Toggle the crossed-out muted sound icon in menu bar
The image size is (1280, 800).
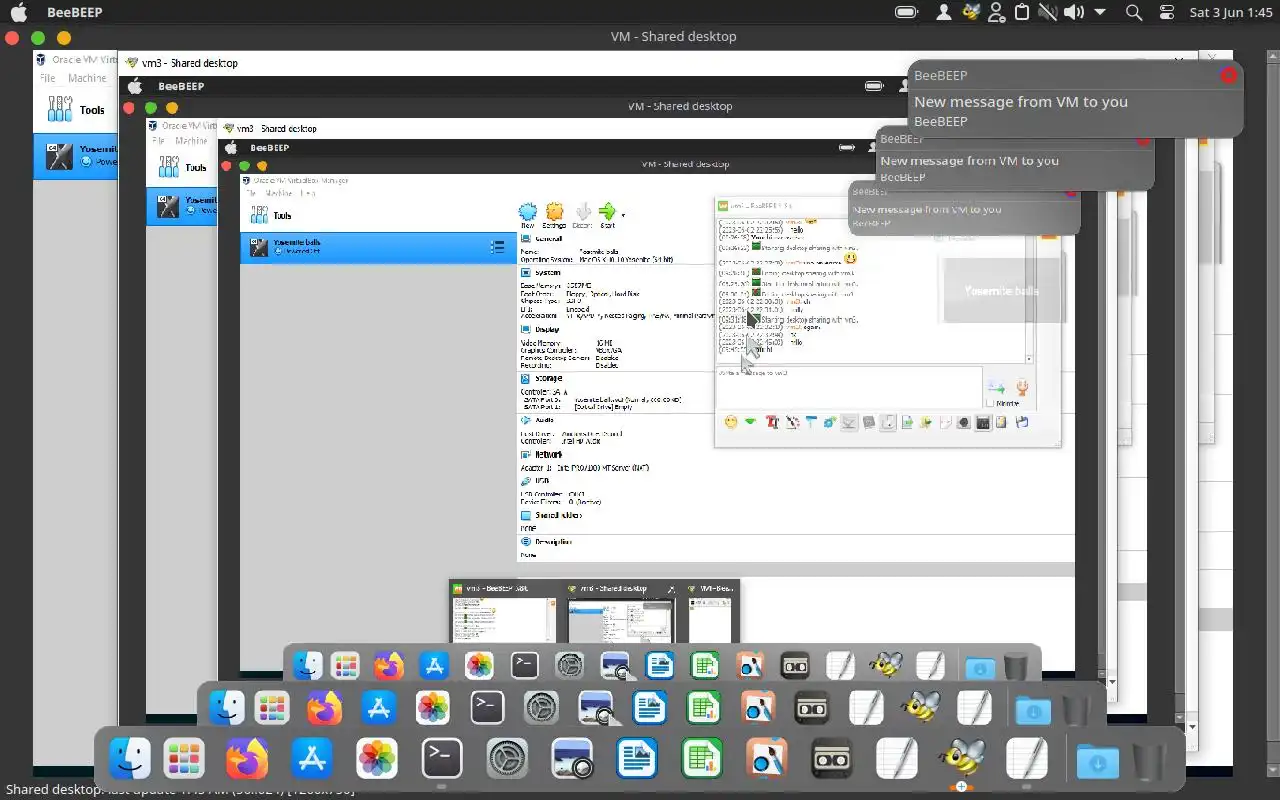pyautogui.click(x=1048, y=12)
